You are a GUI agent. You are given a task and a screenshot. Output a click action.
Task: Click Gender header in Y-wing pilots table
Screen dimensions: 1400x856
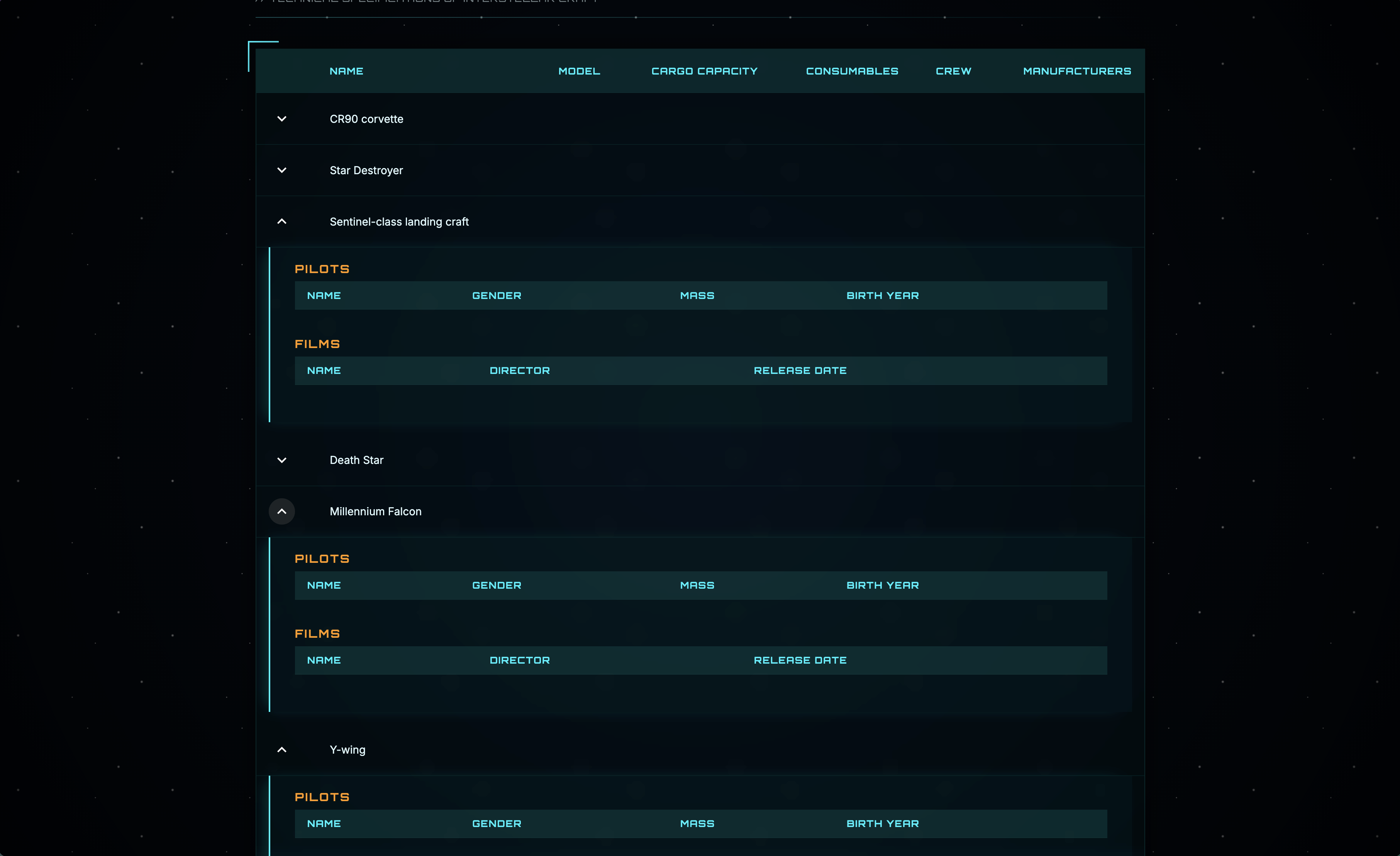[x=497, y=824]
